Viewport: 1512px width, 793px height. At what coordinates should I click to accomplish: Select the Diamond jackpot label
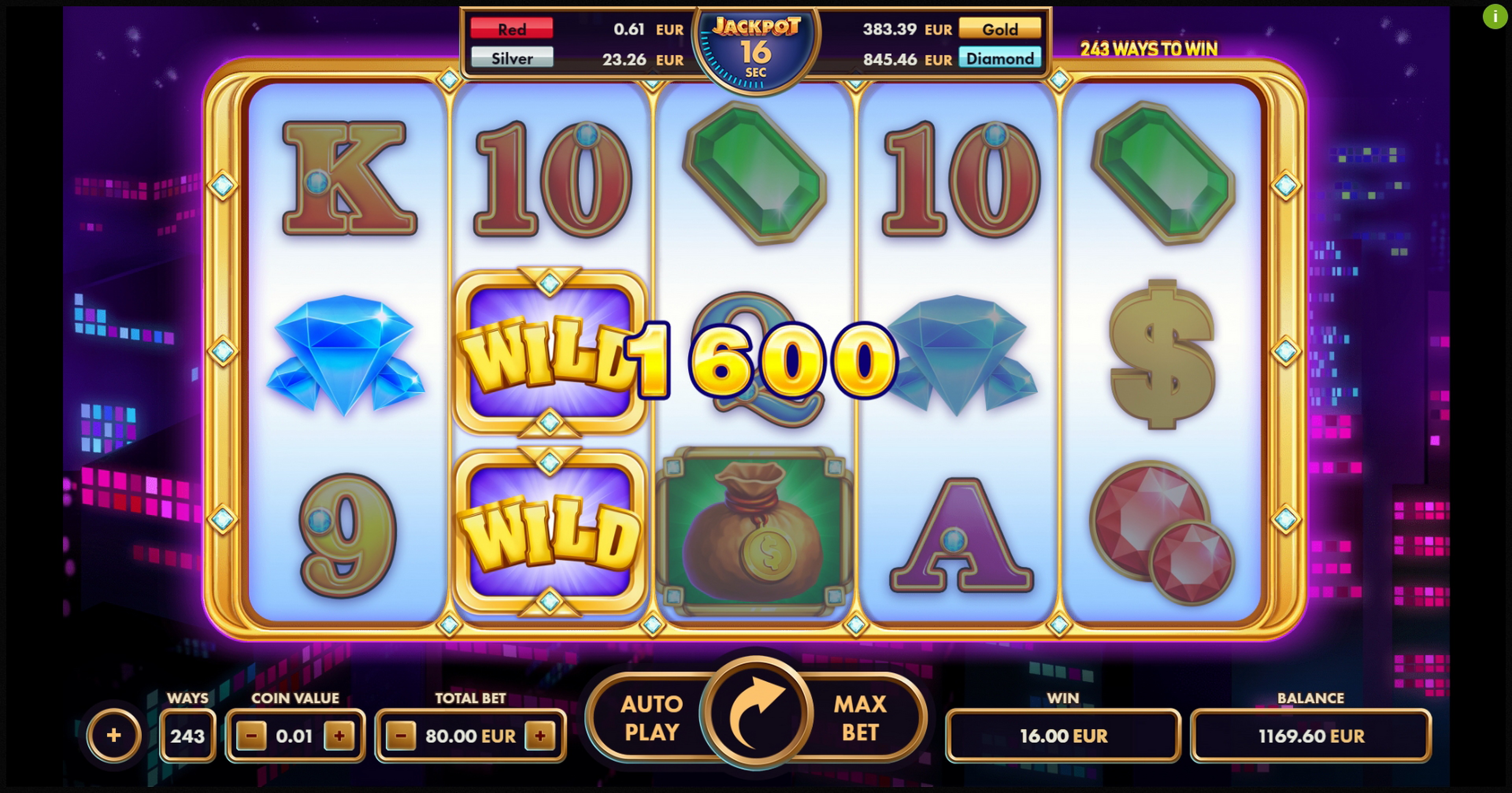[1000, 58]
